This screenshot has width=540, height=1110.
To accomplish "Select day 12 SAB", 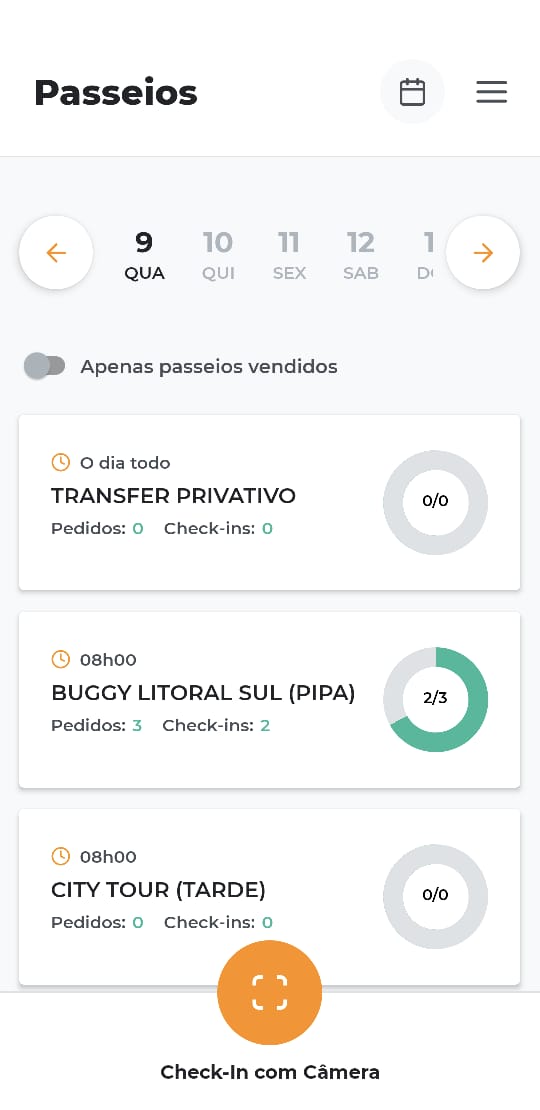I will pyautogui.click(x=361, y=255).
